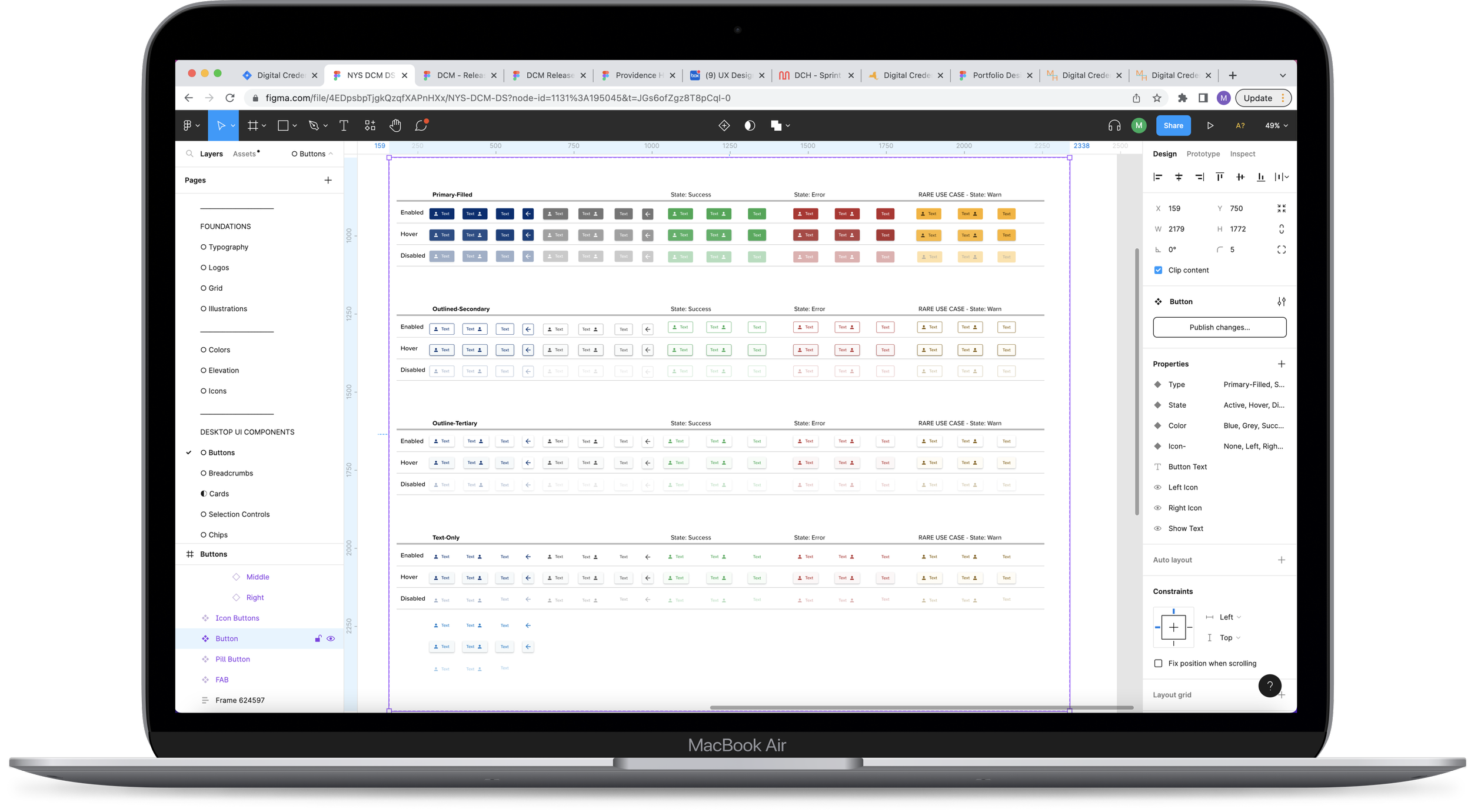The width and height of the screenshot is (1471, 812).
Task: Select the Pill Button layer
Action: (232, 659)
